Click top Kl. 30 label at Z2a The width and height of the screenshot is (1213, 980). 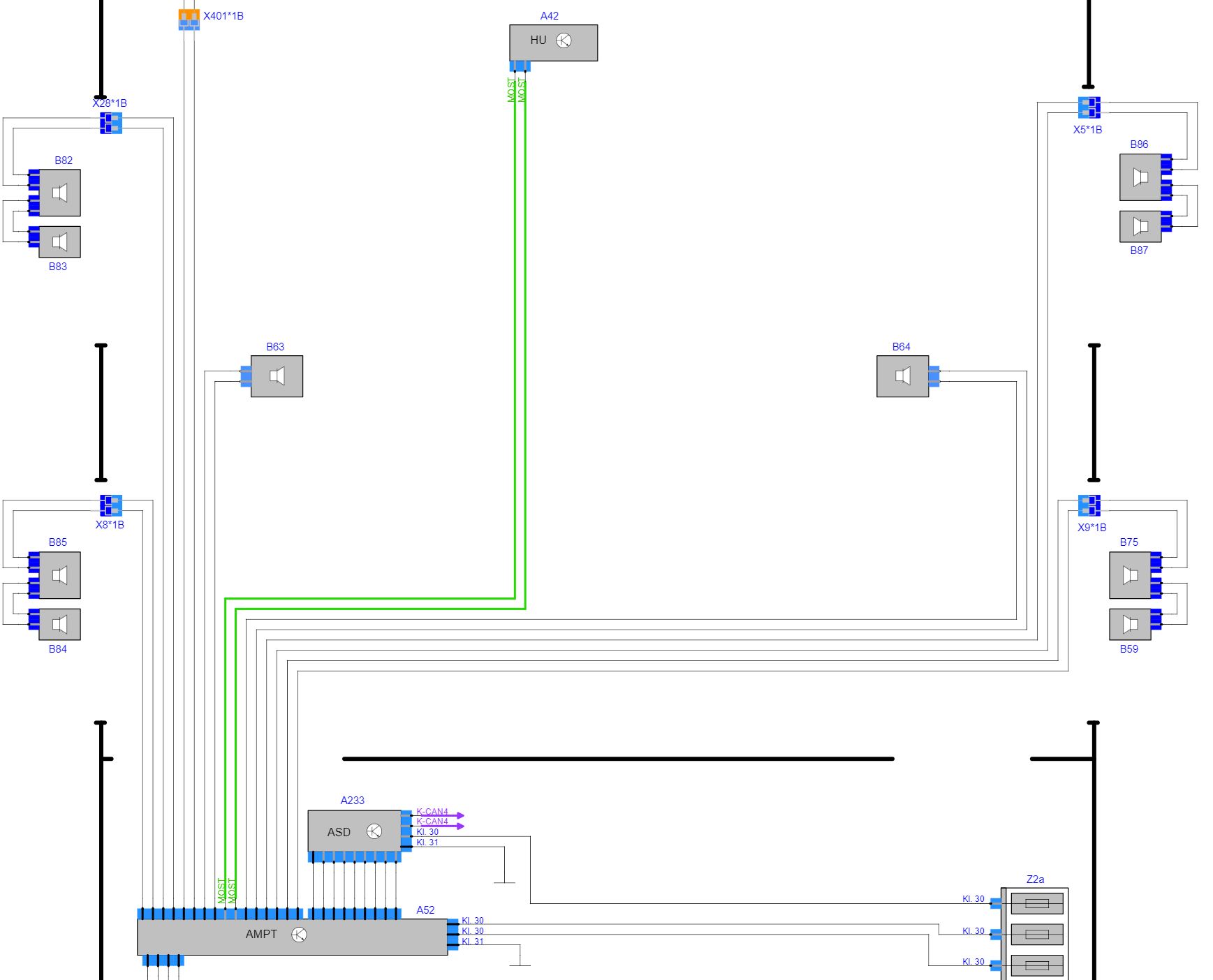pos(973,899)
